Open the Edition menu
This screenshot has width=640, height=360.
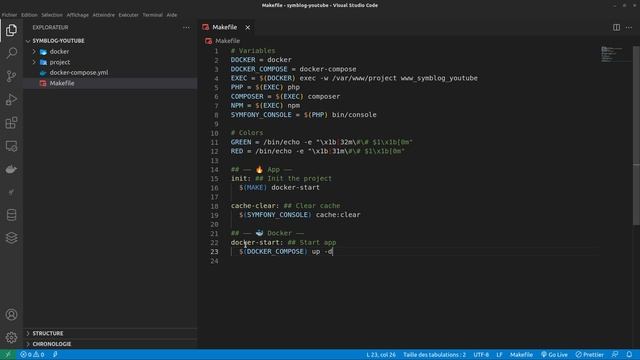[x=29, y=15]
